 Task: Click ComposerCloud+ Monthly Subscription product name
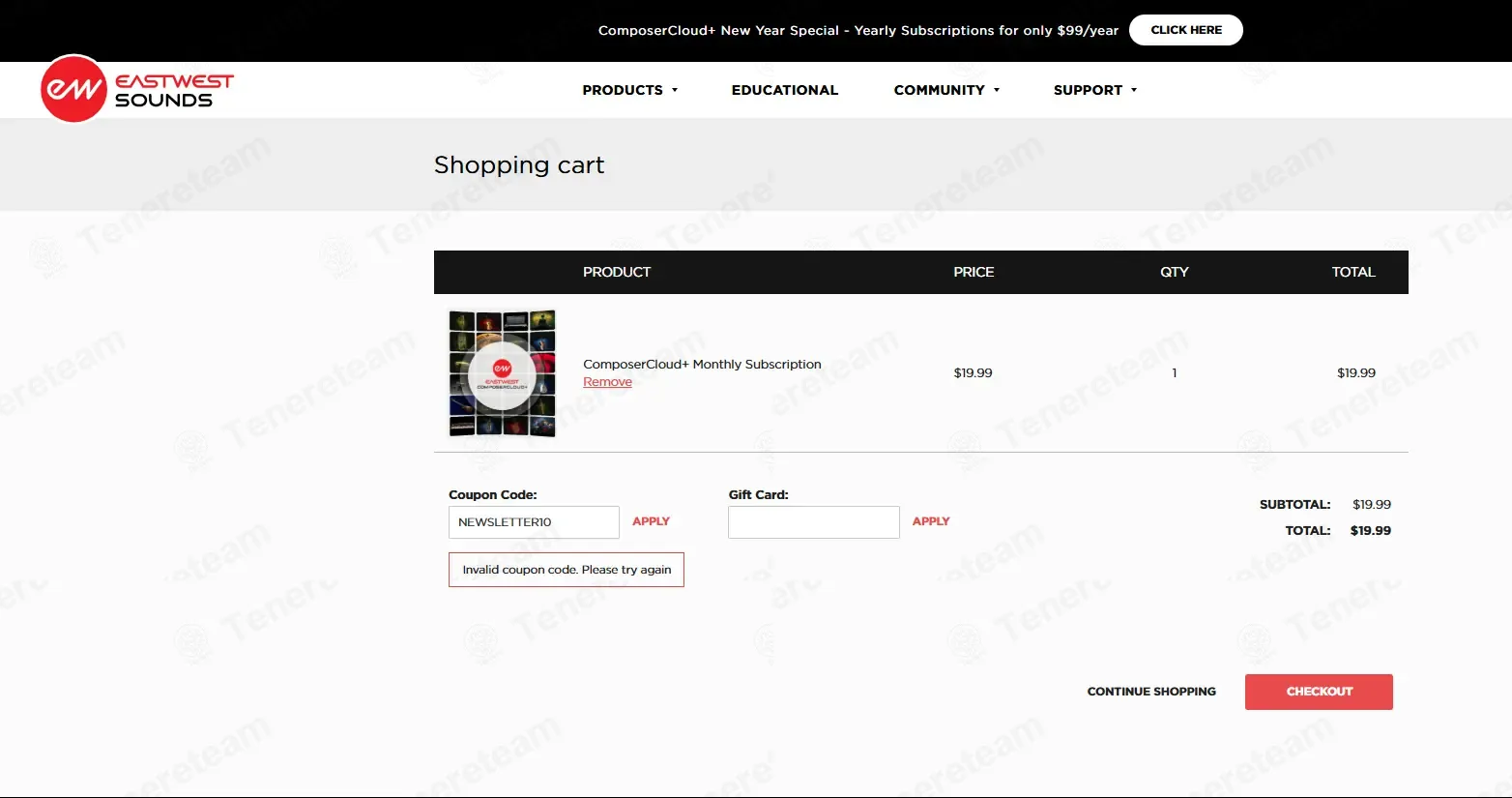(x=702, y=364)
